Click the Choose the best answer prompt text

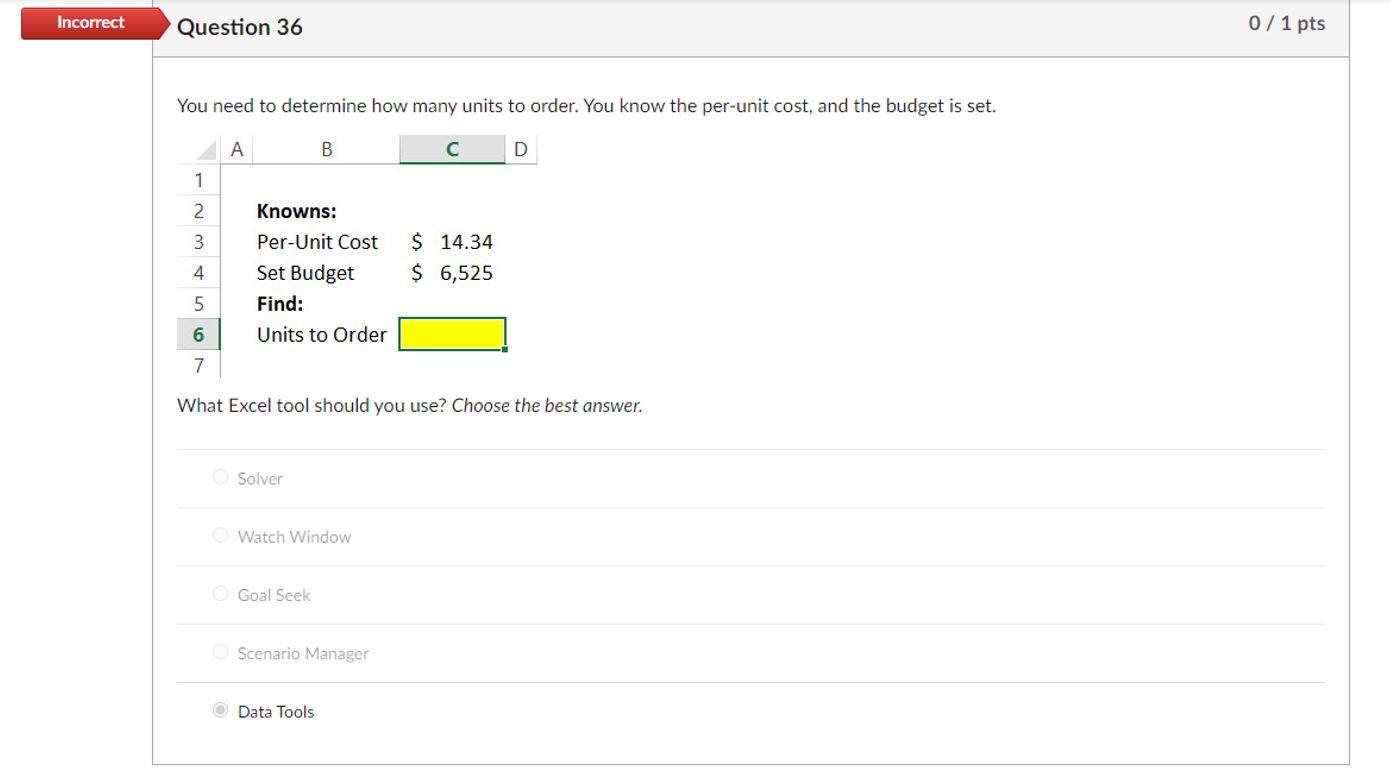coord(545,405)
